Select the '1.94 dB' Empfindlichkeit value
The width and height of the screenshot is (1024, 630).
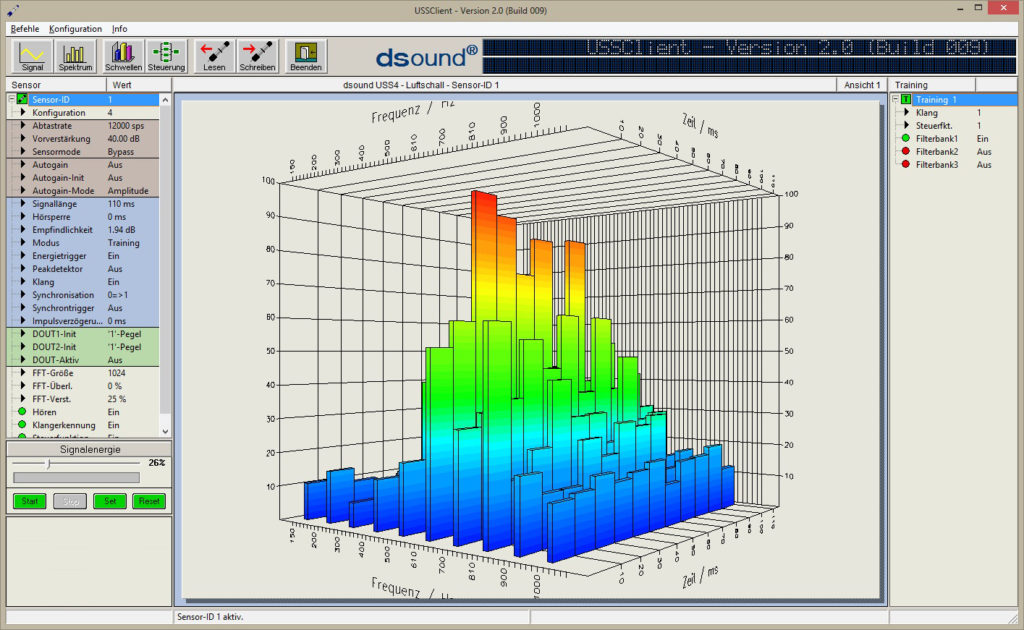(121, 230)
